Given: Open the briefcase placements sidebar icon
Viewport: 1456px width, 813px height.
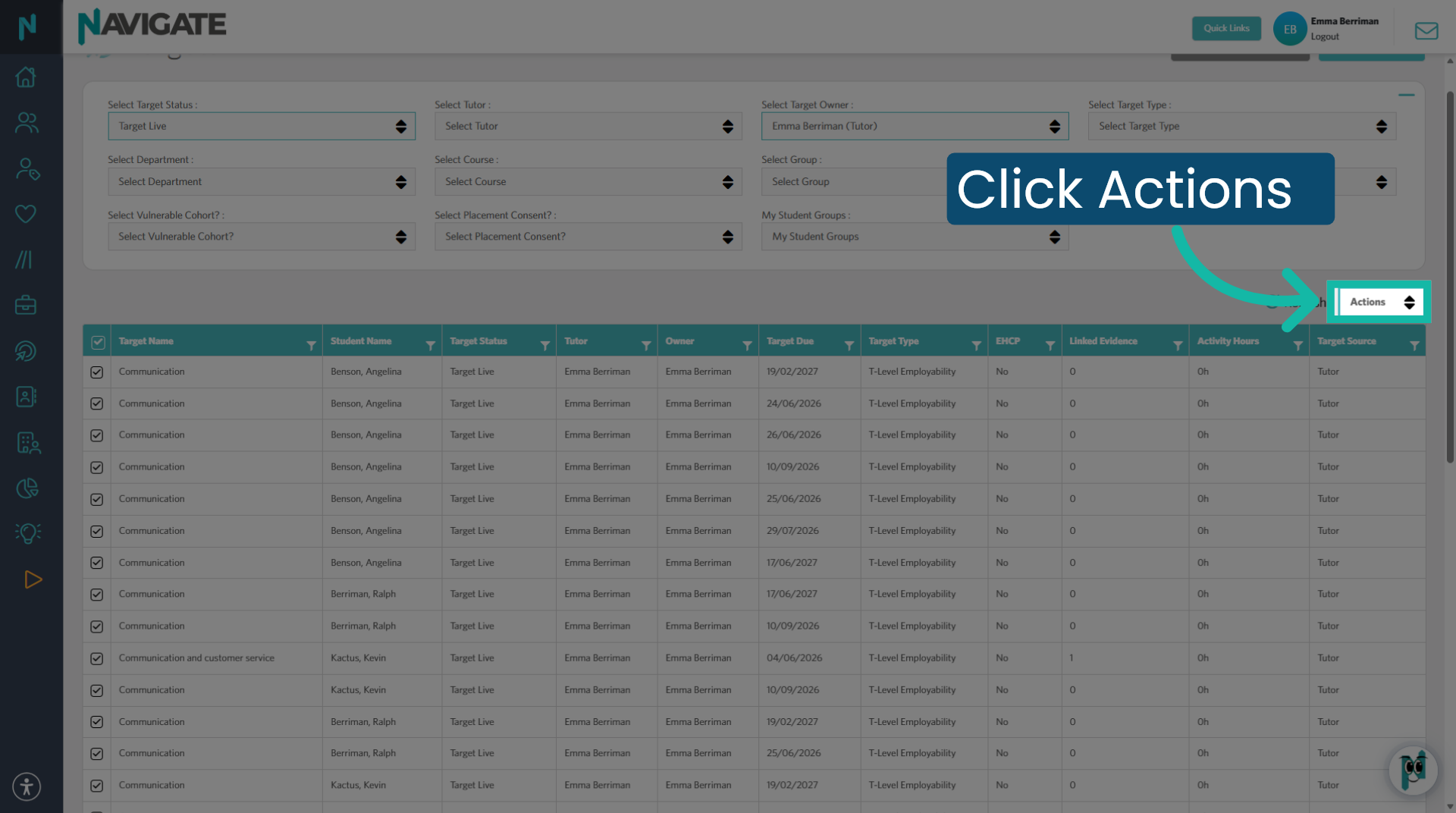Looking at the screenshot, I should point(26,305).
